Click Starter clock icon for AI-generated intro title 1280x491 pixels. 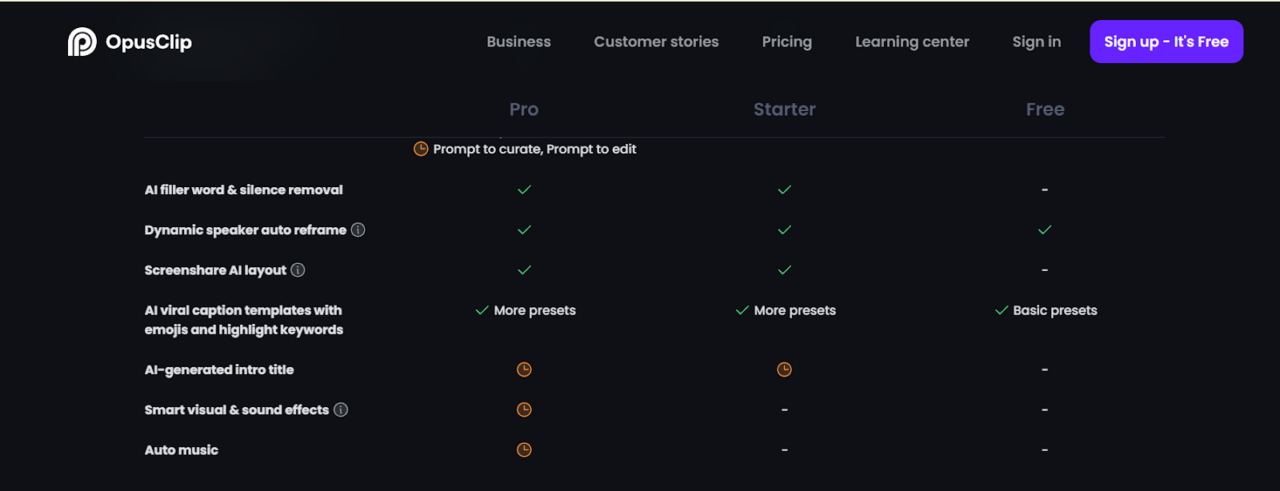tap(784, 370)
